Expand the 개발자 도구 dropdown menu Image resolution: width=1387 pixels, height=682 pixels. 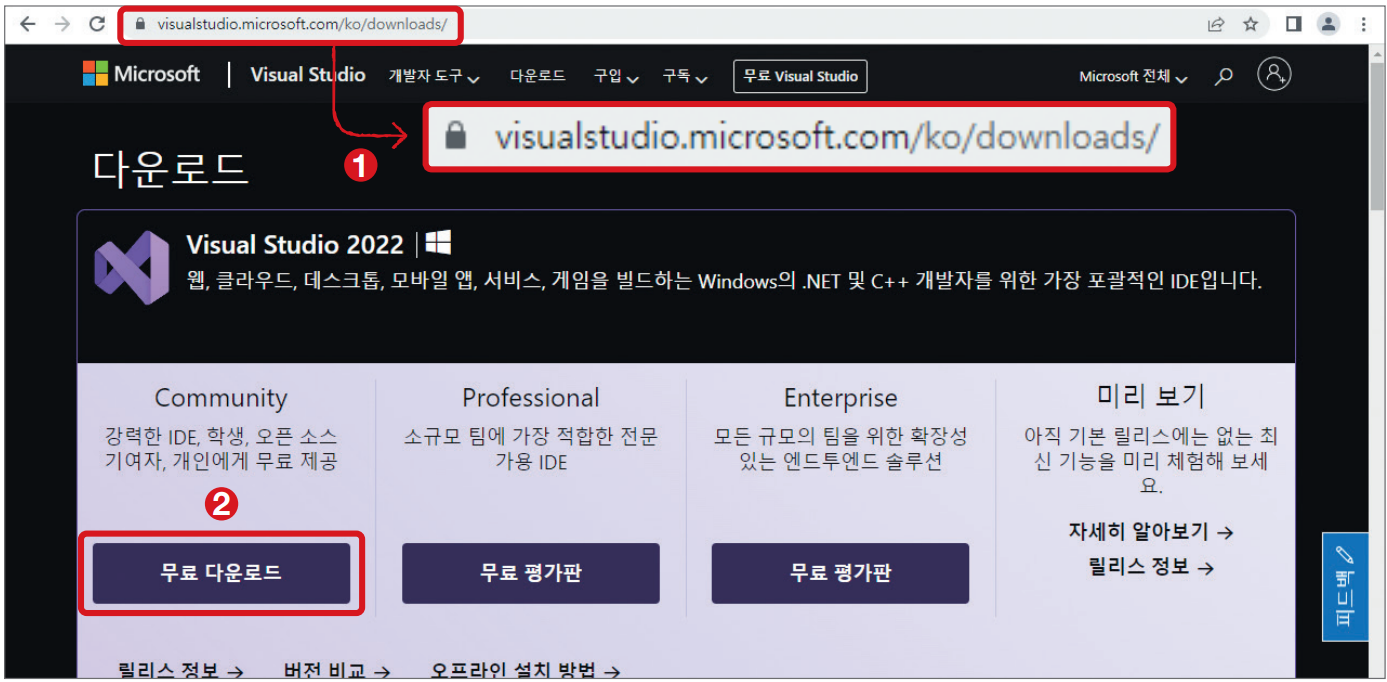point(426,76)
